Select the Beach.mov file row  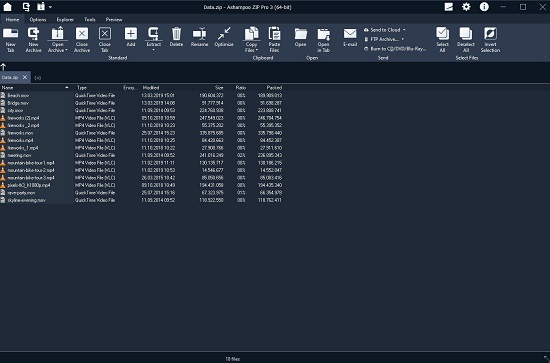[x=141, y=95]
